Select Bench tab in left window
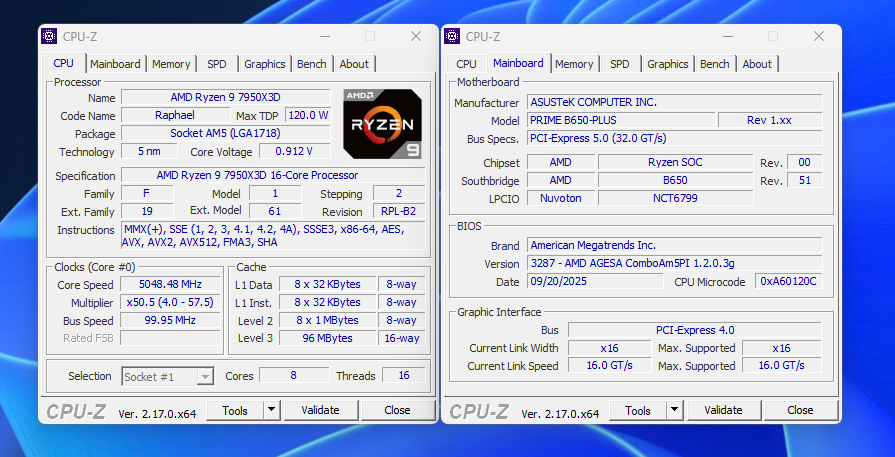The image size is (895, 457). coord(312,64)
